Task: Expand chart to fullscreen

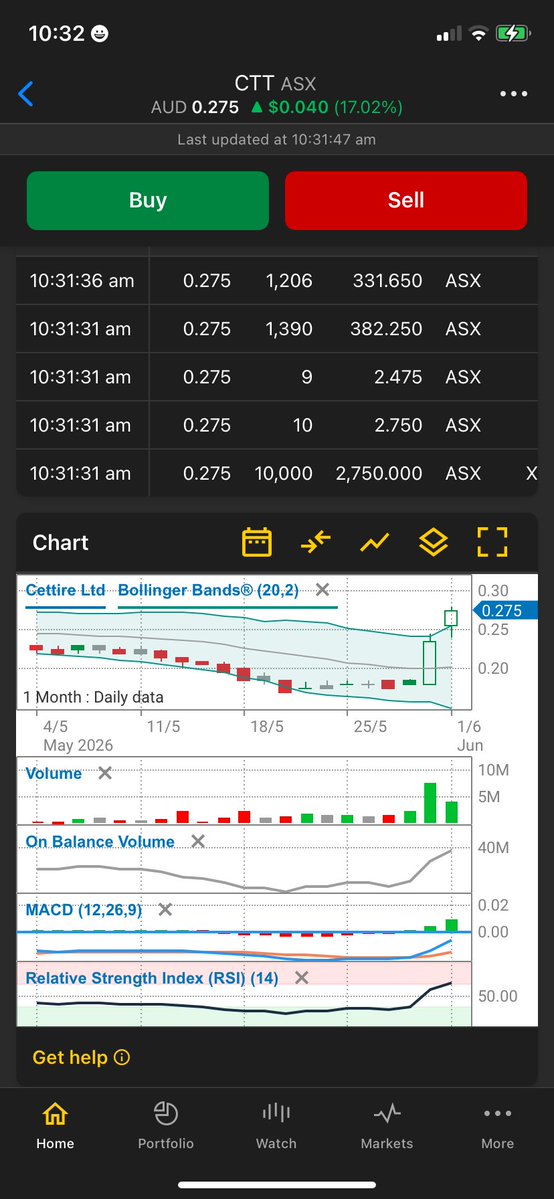Action: click(492, 542)
